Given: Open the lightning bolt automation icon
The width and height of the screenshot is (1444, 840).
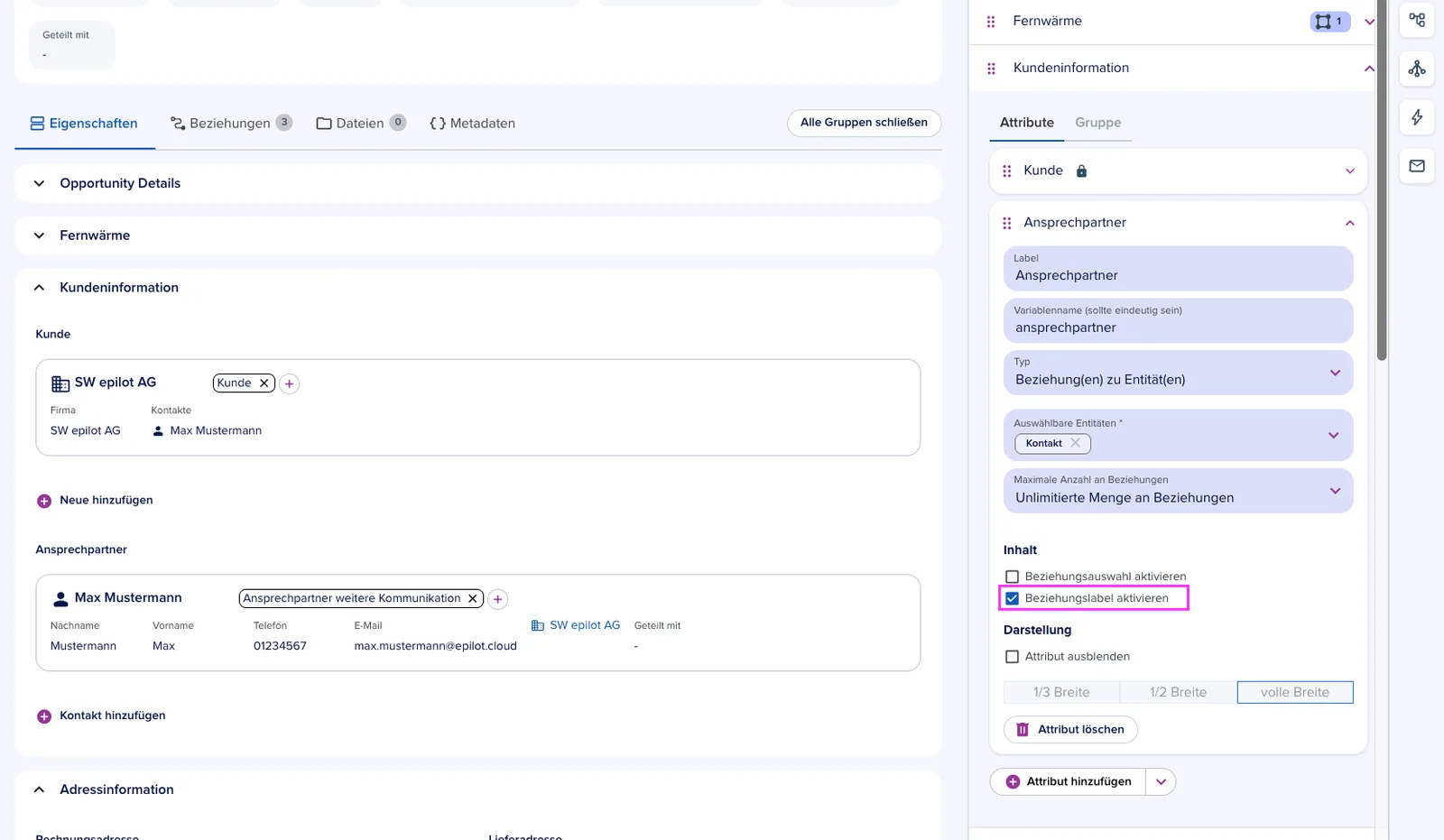Looking at the screenshot, I should pyautogui.click(x=1417, y=117).
